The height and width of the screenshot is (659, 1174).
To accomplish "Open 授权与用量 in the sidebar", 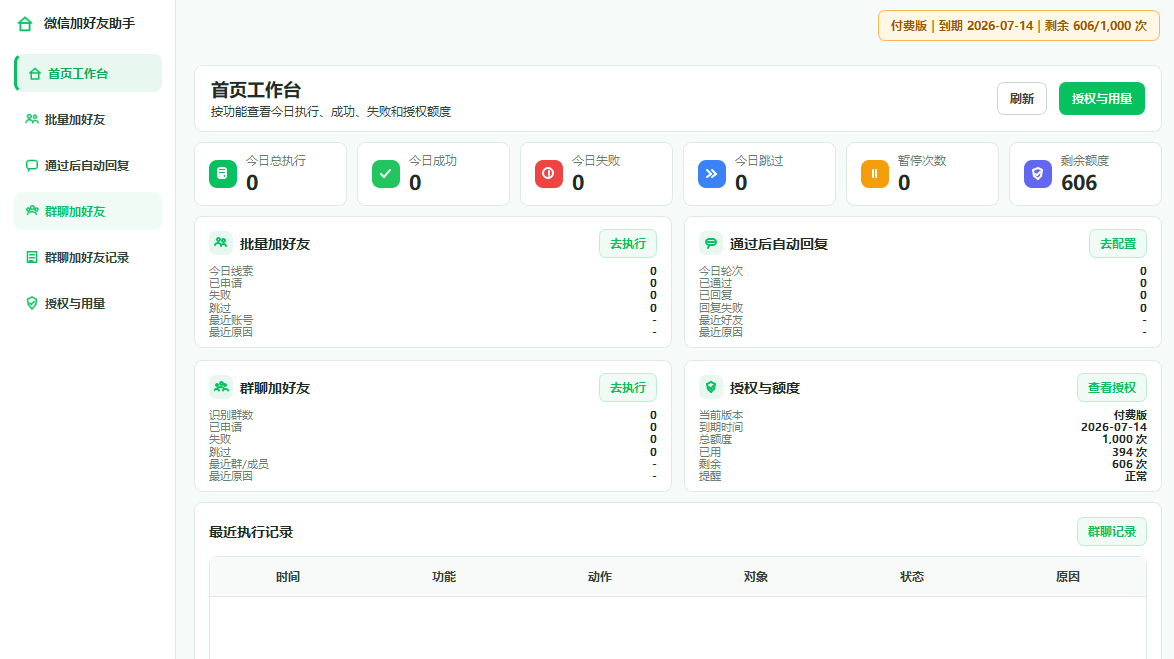I will pos(88,303).
